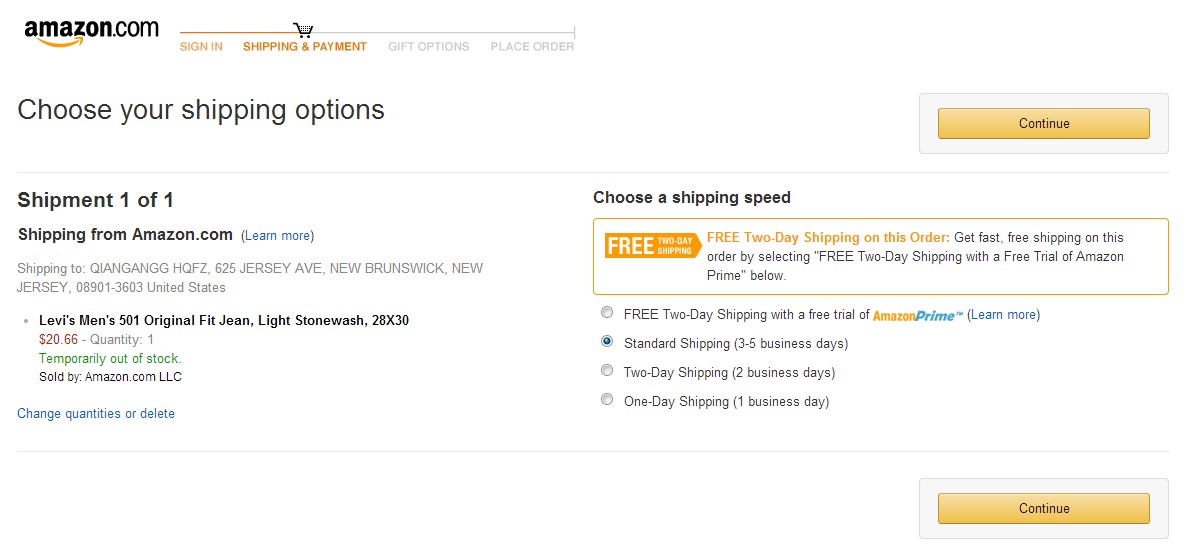This screenshot has height=548, width=1190.
Task: Click the shopping cart progress icon
Action: point(304,31)
